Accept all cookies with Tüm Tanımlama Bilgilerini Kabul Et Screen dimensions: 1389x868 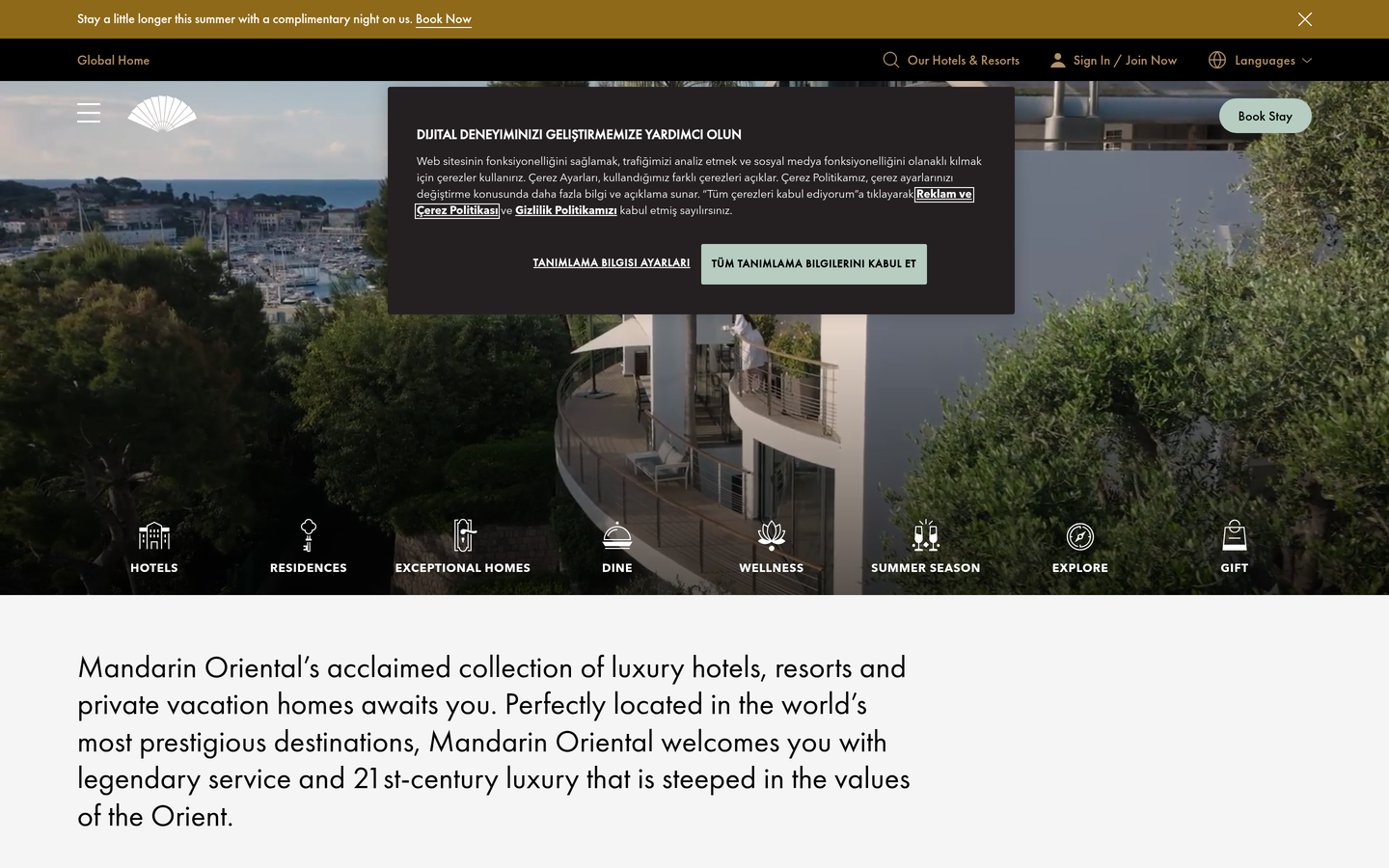814,263
